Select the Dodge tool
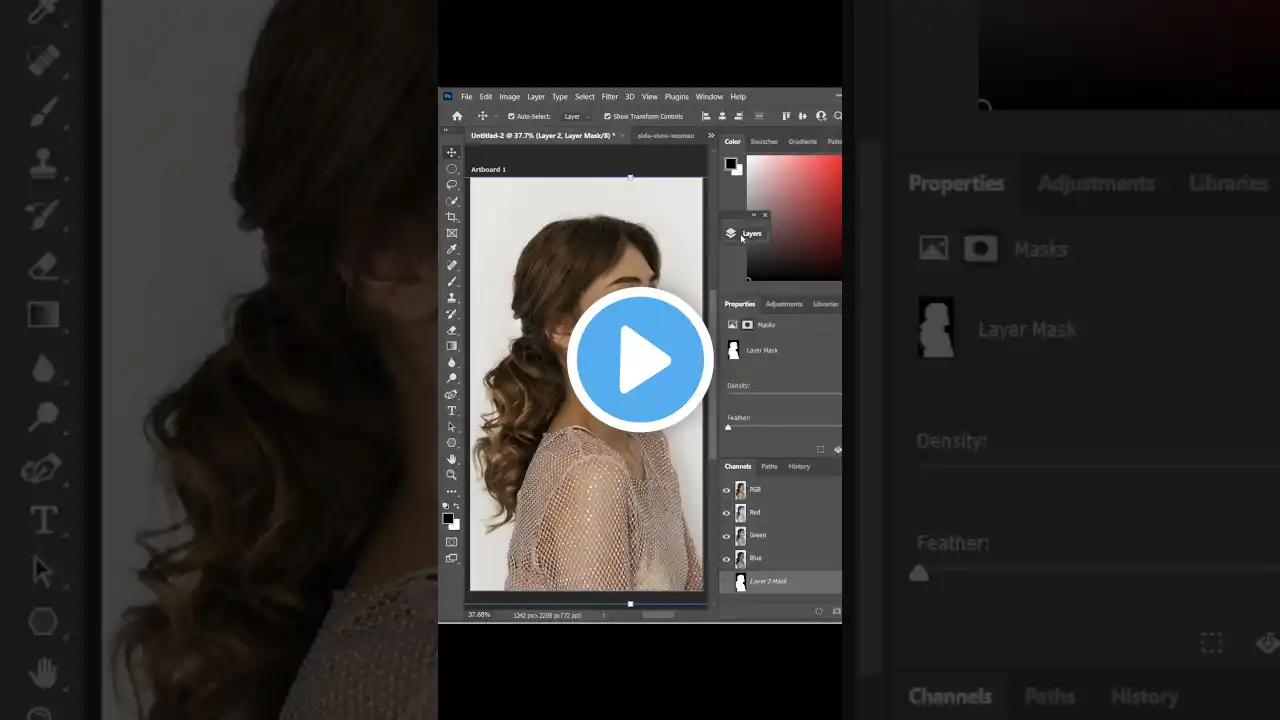This screenshot has width=1280, height=720. tap(452, 378)
